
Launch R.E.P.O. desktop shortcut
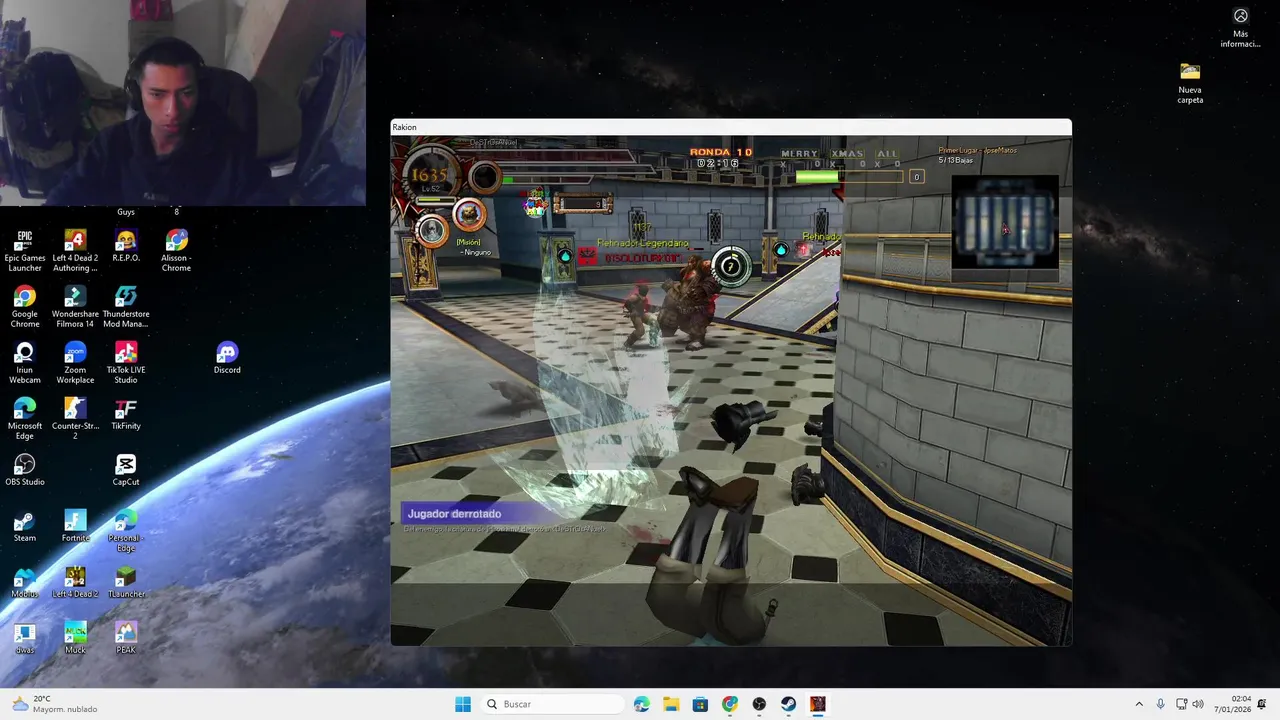(126, 246)
